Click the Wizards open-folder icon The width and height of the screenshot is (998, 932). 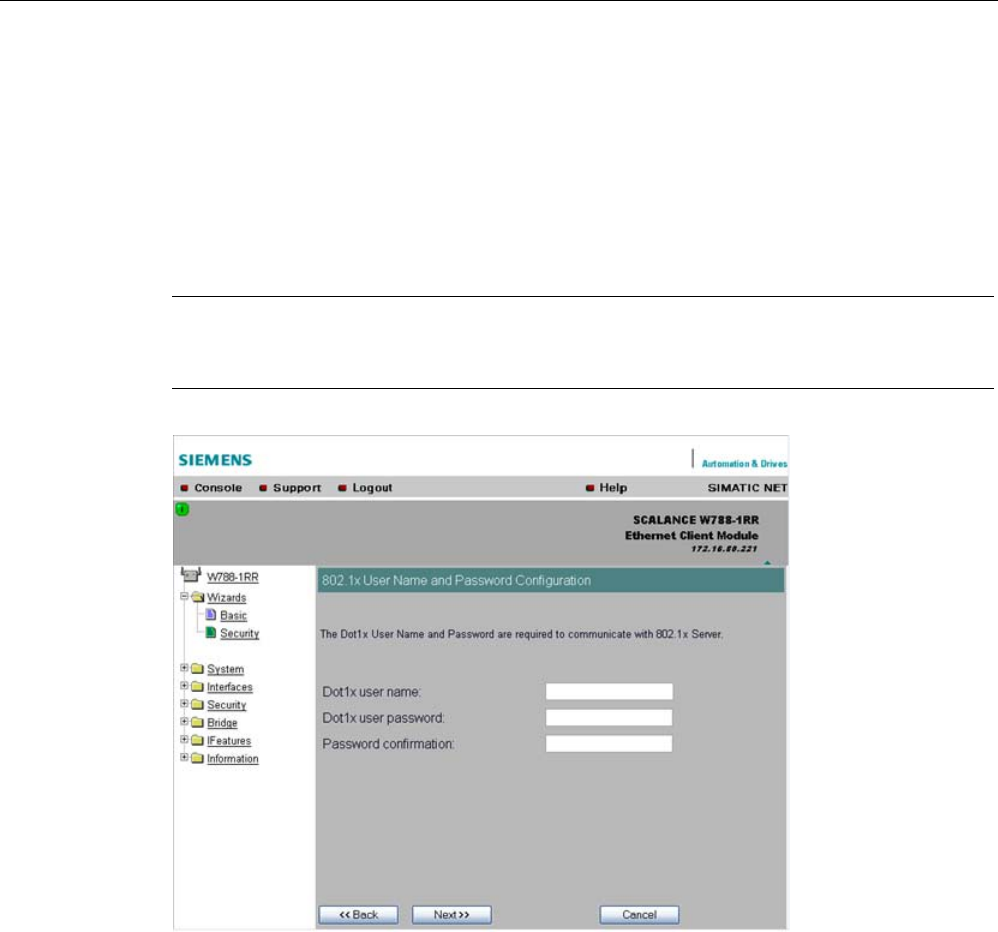(x=197, y=597)
